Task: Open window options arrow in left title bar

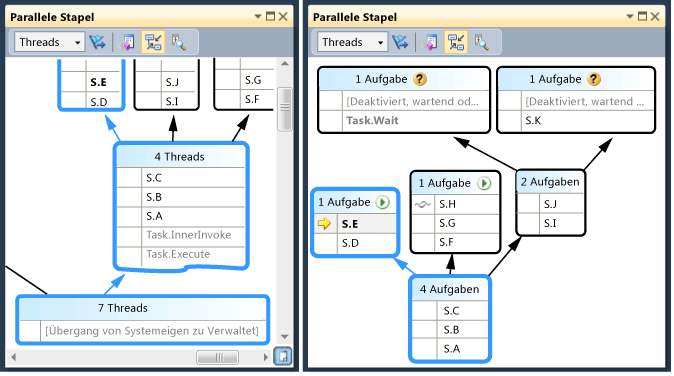Action: pos(258,16)
